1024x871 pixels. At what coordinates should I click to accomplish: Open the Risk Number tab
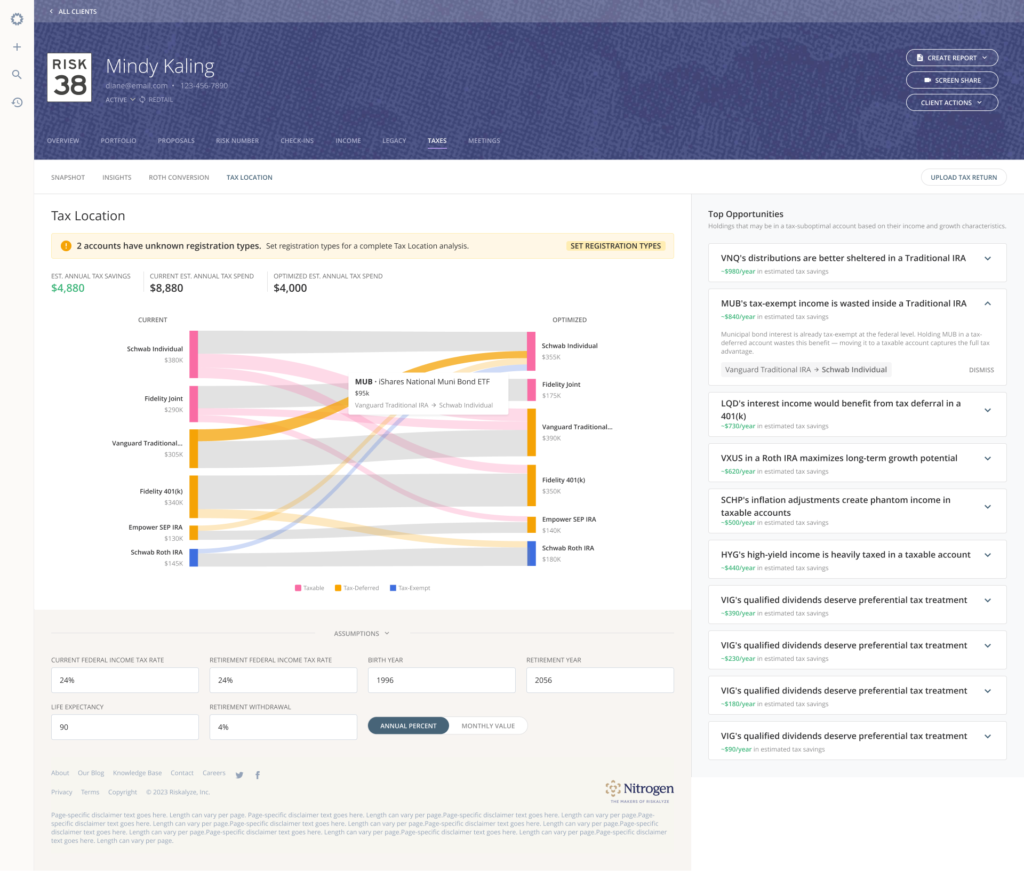(x=237, y=140)
